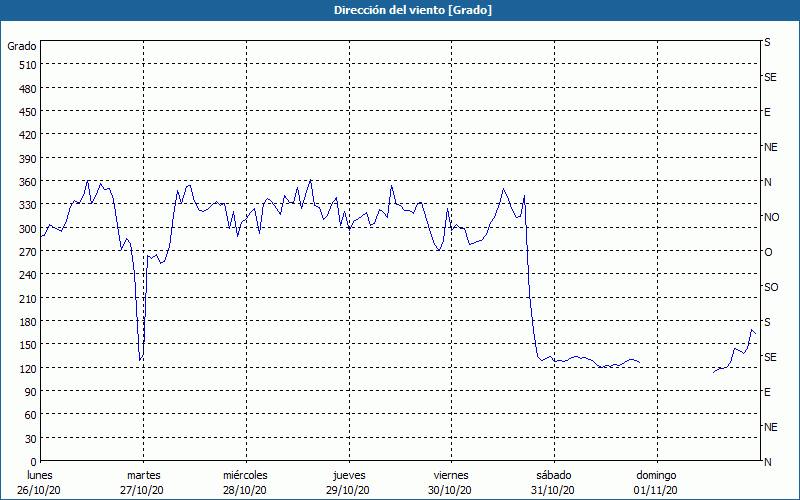
Task: Click the 90 degree axis label
Action: click(x=31, y=392)
